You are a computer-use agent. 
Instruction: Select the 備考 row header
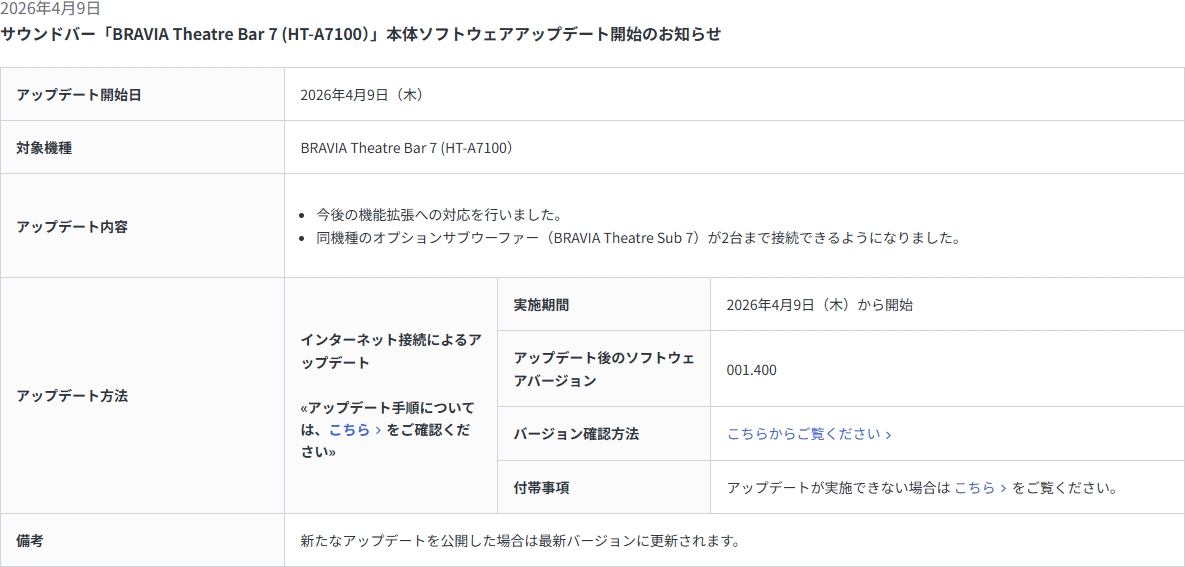tap(30, 541)
